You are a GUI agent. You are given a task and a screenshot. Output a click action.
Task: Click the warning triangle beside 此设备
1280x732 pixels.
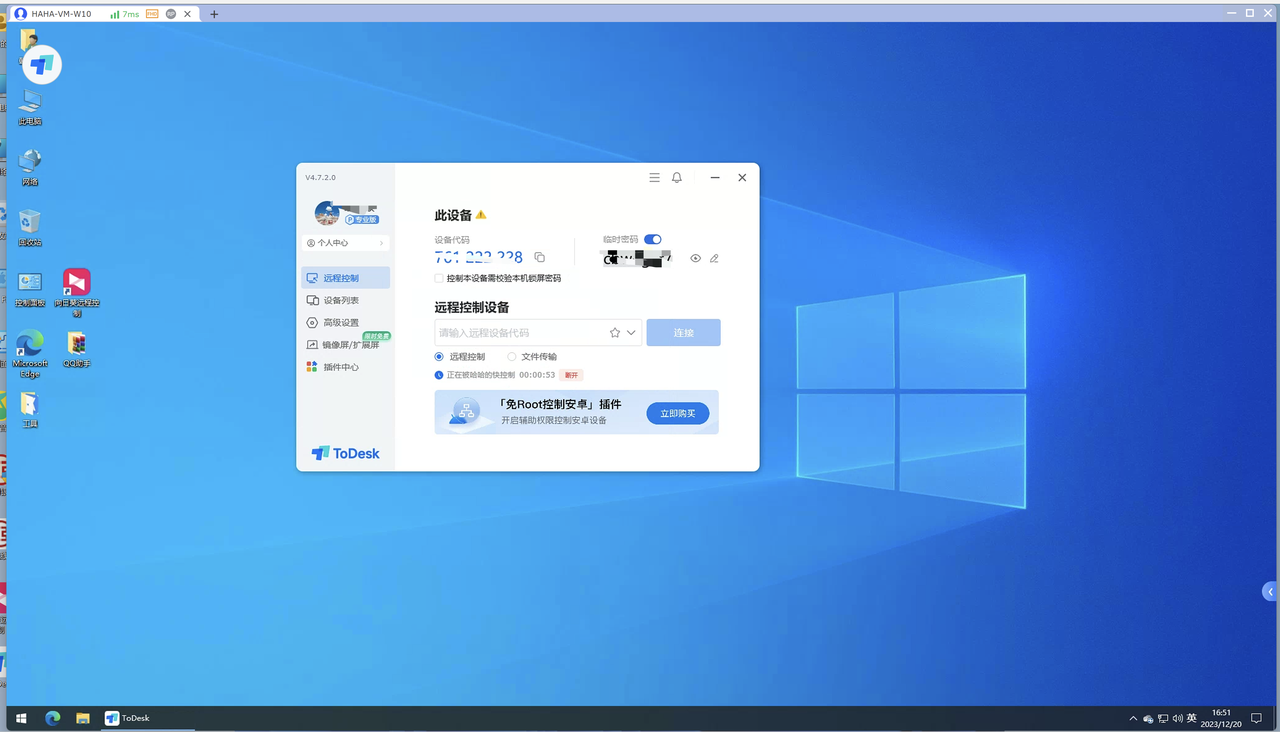[481, 215]
